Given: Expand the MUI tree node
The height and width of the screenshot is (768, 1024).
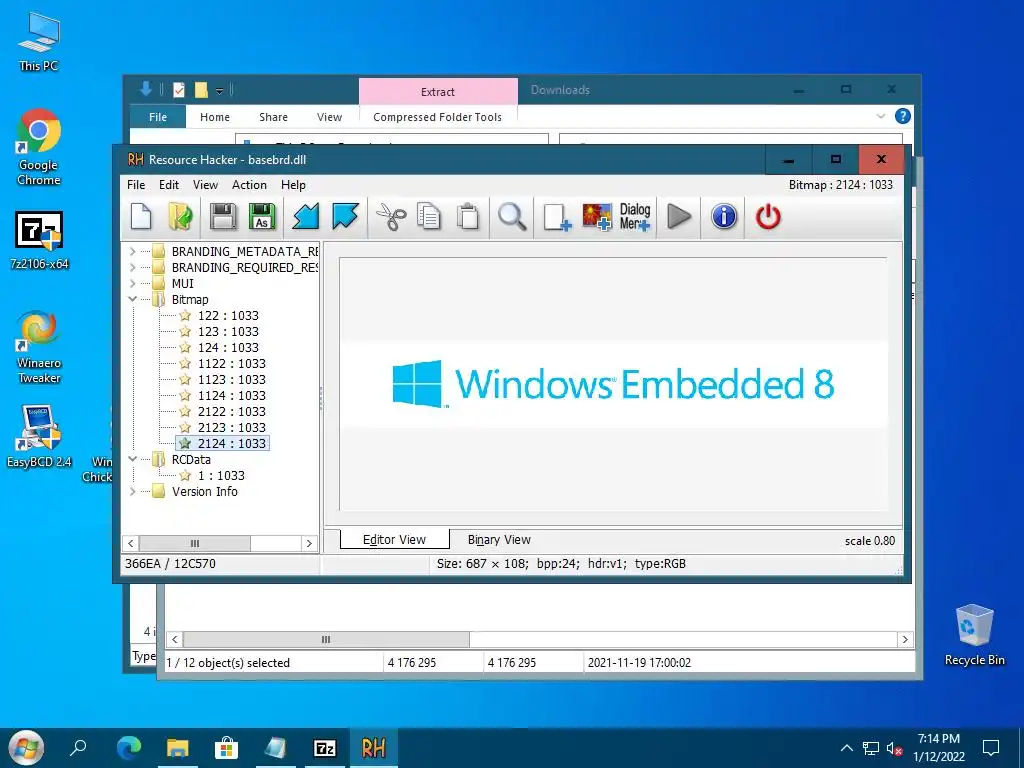Looking at the screenshot, I should point(133,283).
